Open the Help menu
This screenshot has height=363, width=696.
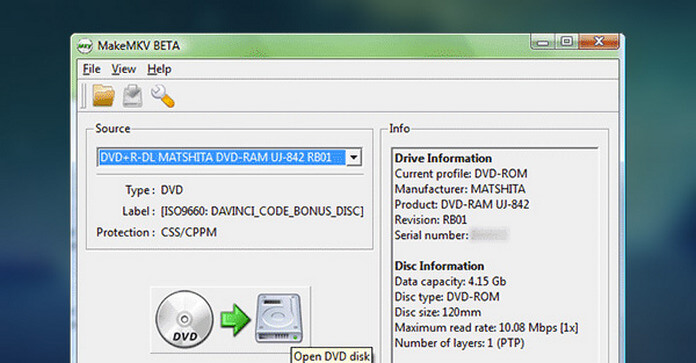[159, 69]
